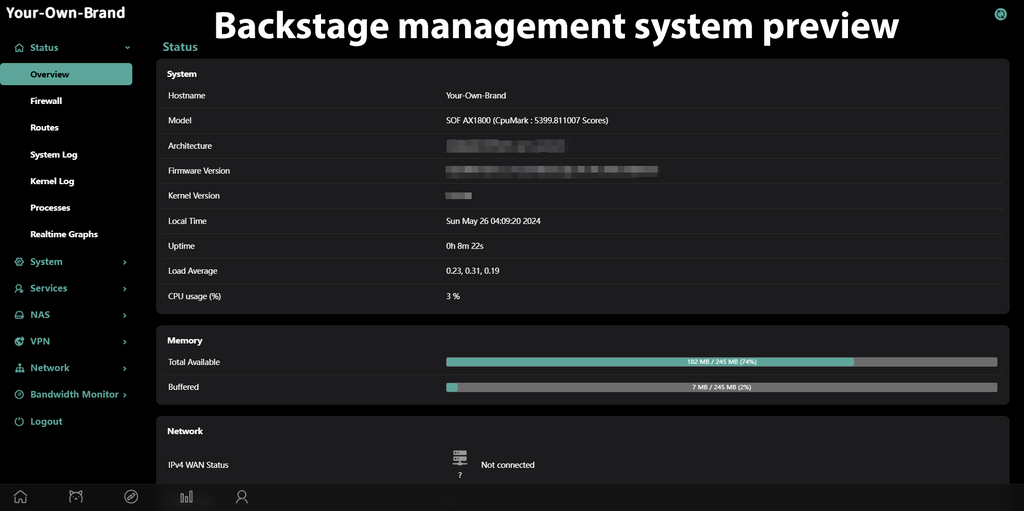Screen dimensions: 1024x511
Task: Click the bear face icon in bottom bar
Action: [75, 496]
